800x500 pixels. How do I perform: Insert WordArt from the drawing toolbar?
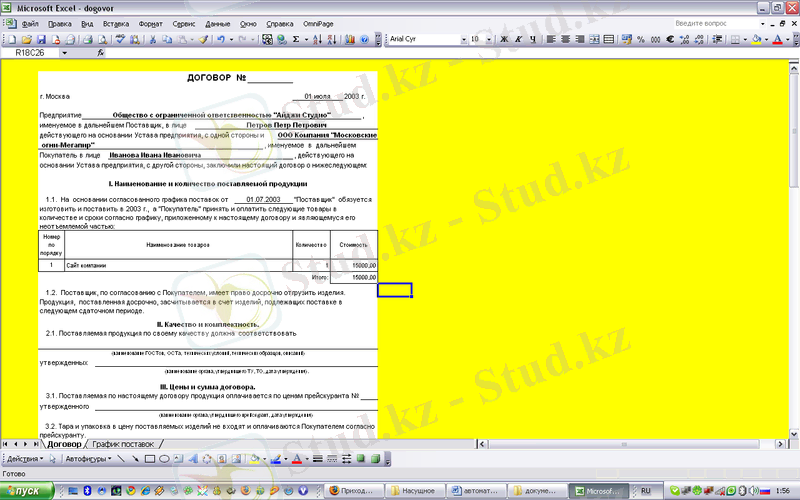193,459
